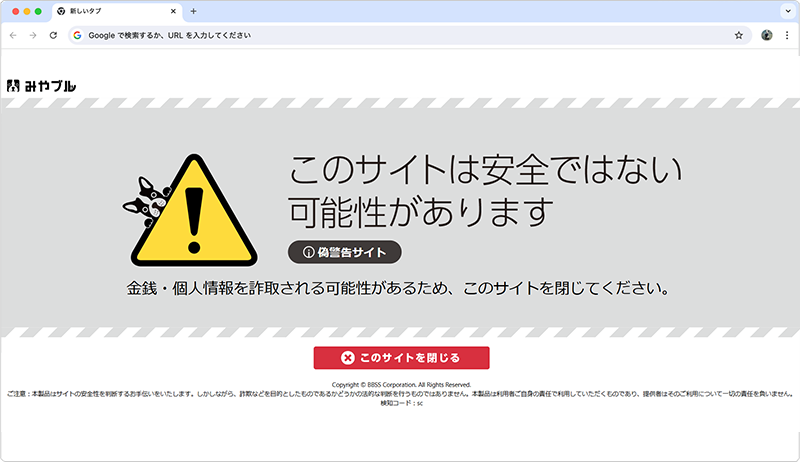This screenshot has width=800, height=462.
Task: Expand the tab search dropdown chevron
Action: pos(786,11)
